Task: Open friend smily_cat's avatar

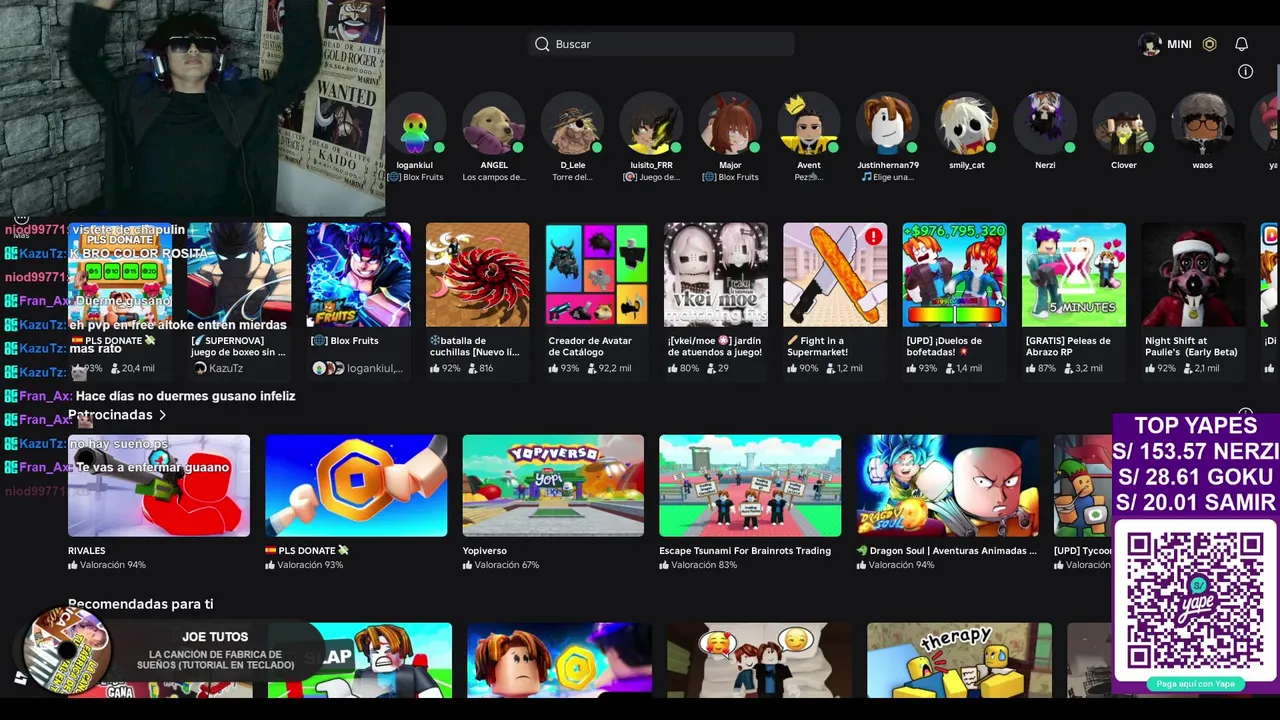Action: (966, 124)
